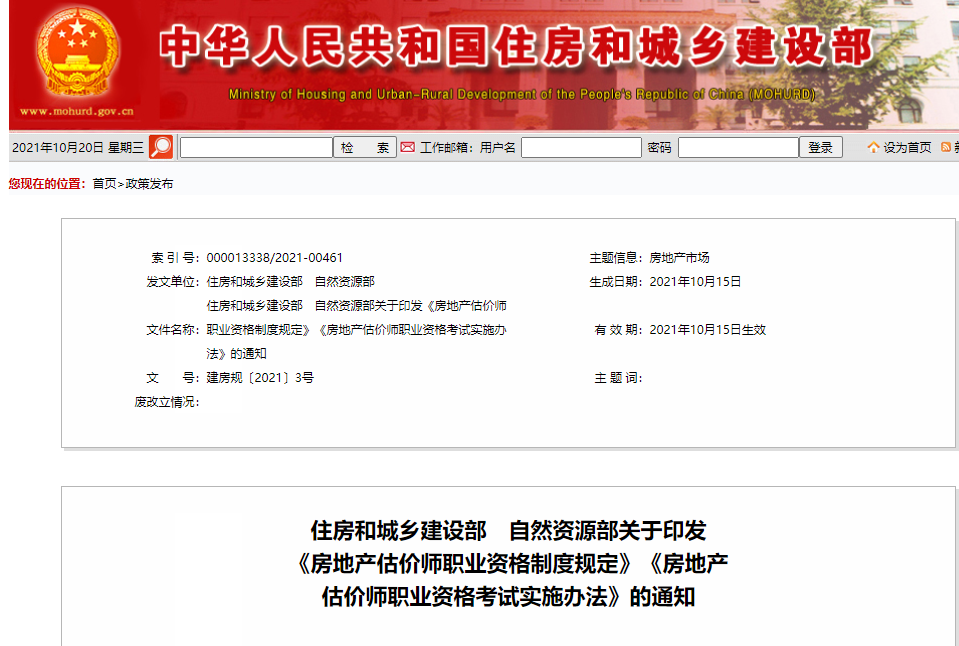
Task: Click the 密码 password field
Action: tap(738, 148)
